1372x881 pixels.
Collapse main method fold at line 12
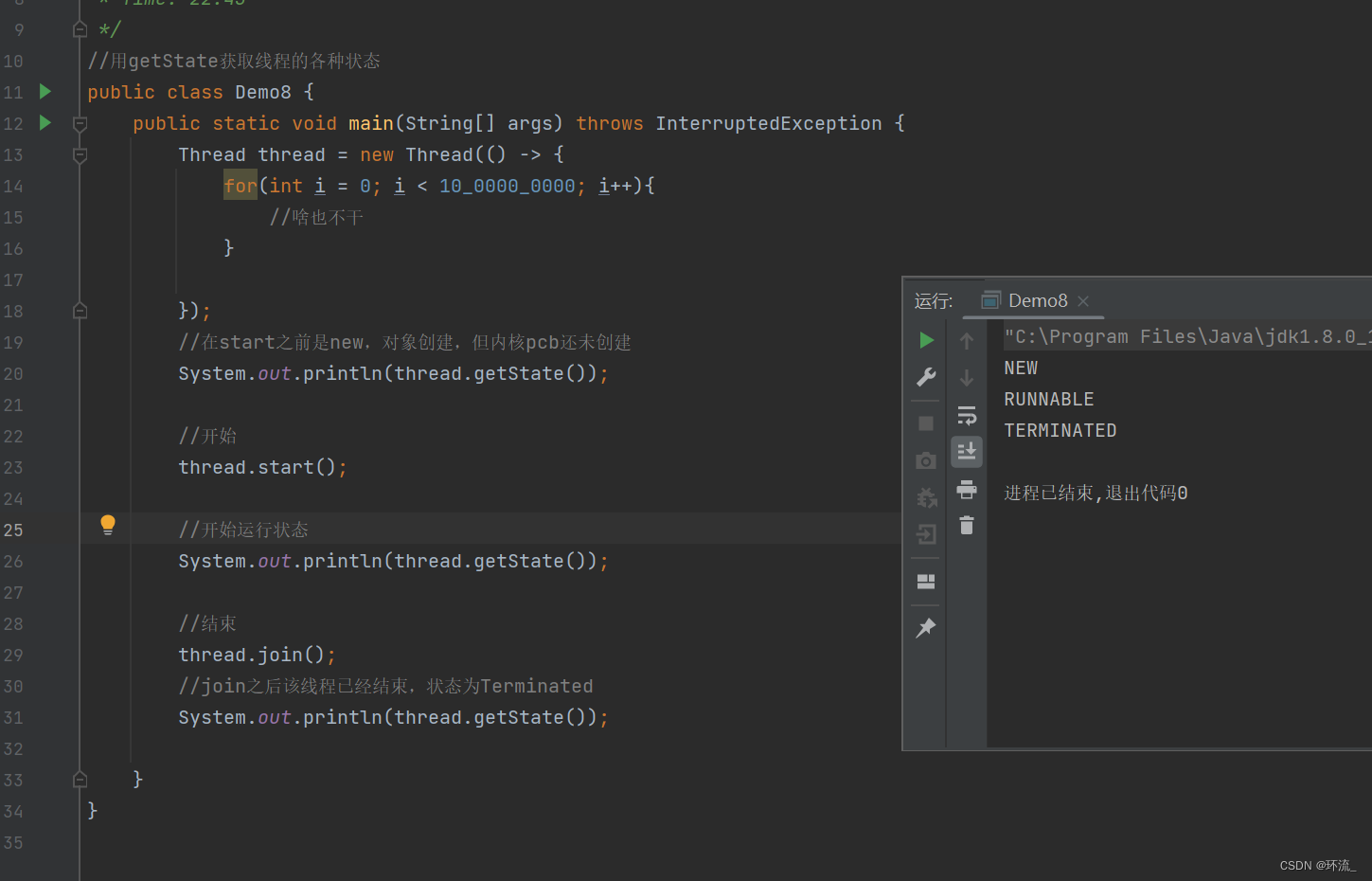(x=80, y=122)
